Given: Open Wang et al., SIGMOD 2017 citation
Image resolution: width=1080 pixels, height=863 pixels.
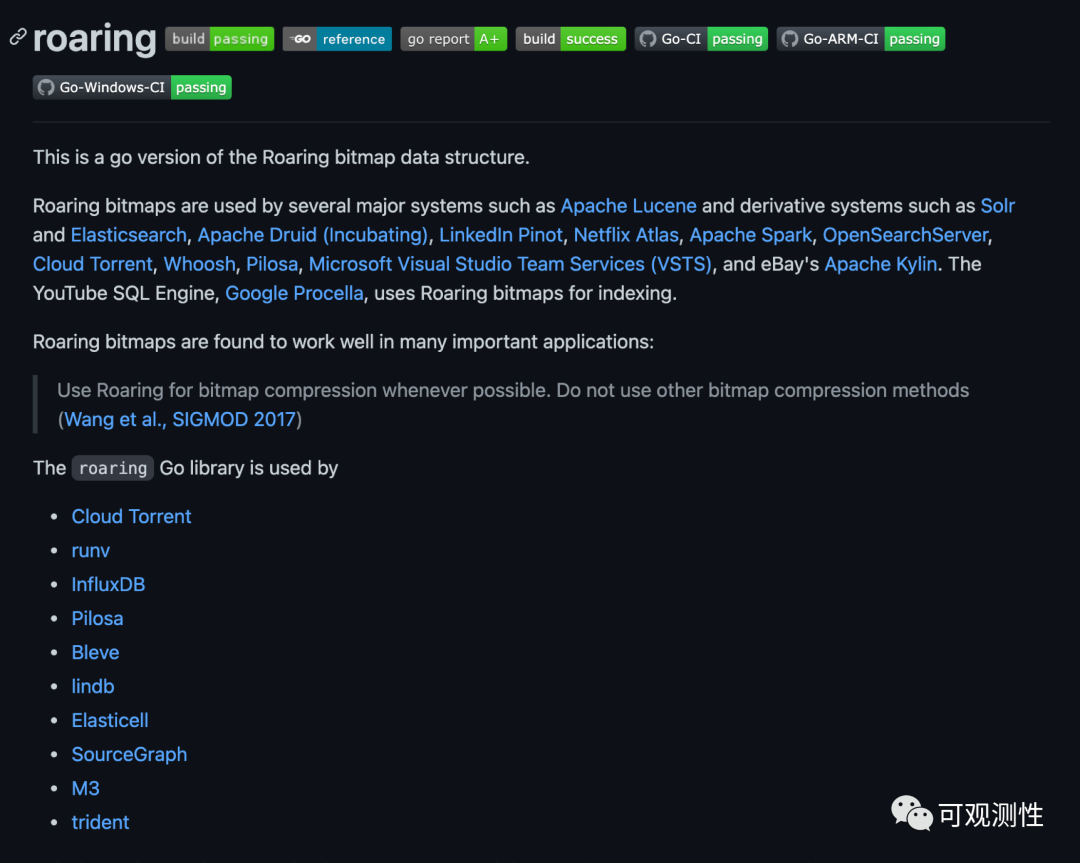Looking at the screenshot, I should 180,419.
